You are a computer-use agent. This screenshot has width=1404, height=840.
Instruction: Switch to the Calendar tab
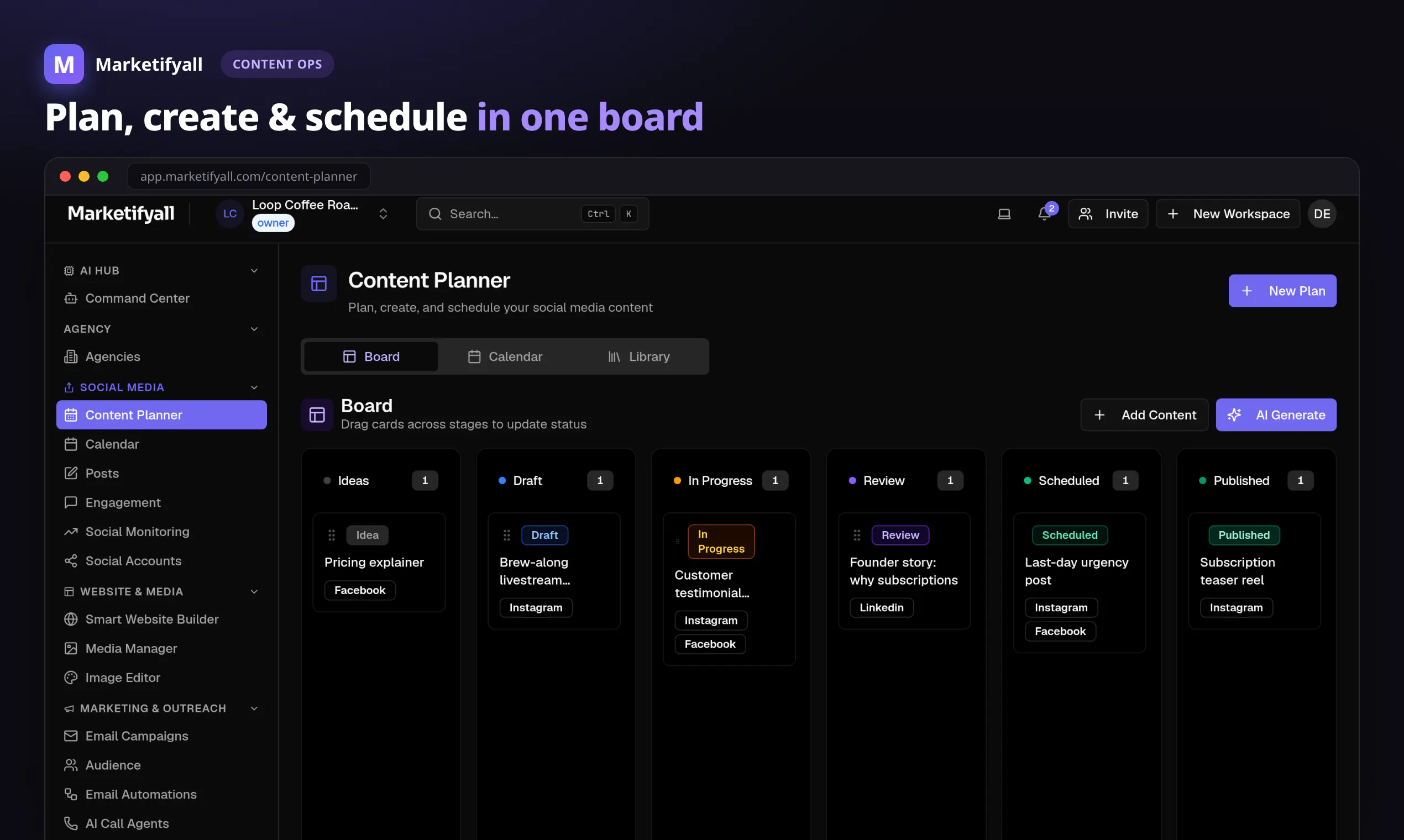[x=505, y=356]
